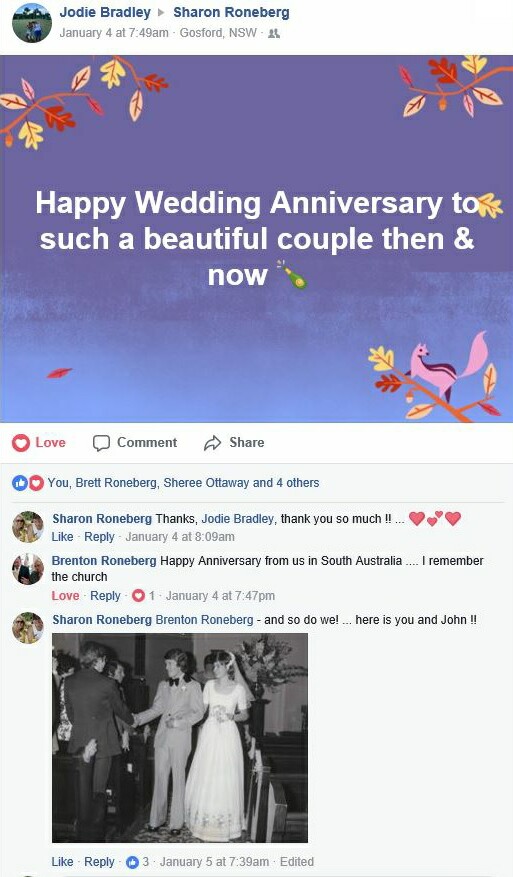513x877 pixels.
Task: Toggle Love on Brenton Roneberg's comment
Action: tap(65, 596)
